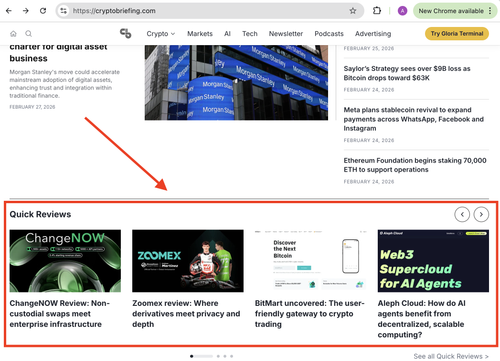Select the first active carousel pagination dot
The image size is (500, 361).
(192, 356)
